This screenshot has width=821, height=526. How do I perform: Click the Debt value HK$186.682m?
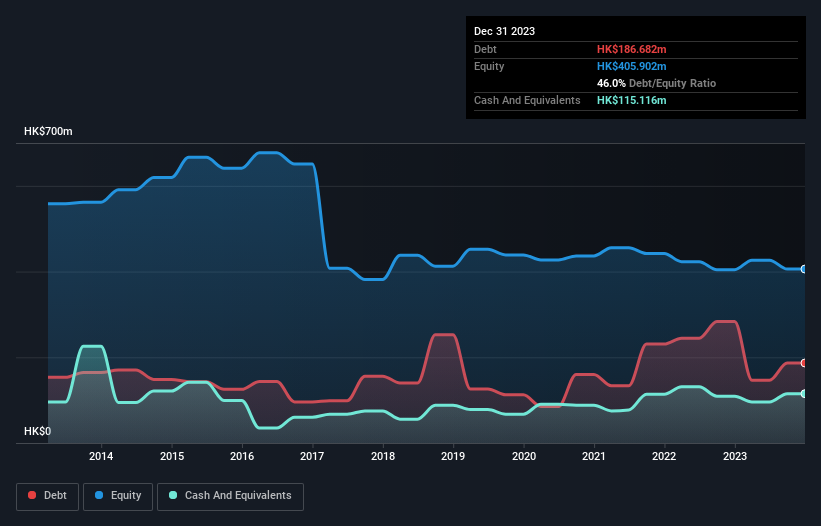631,49
